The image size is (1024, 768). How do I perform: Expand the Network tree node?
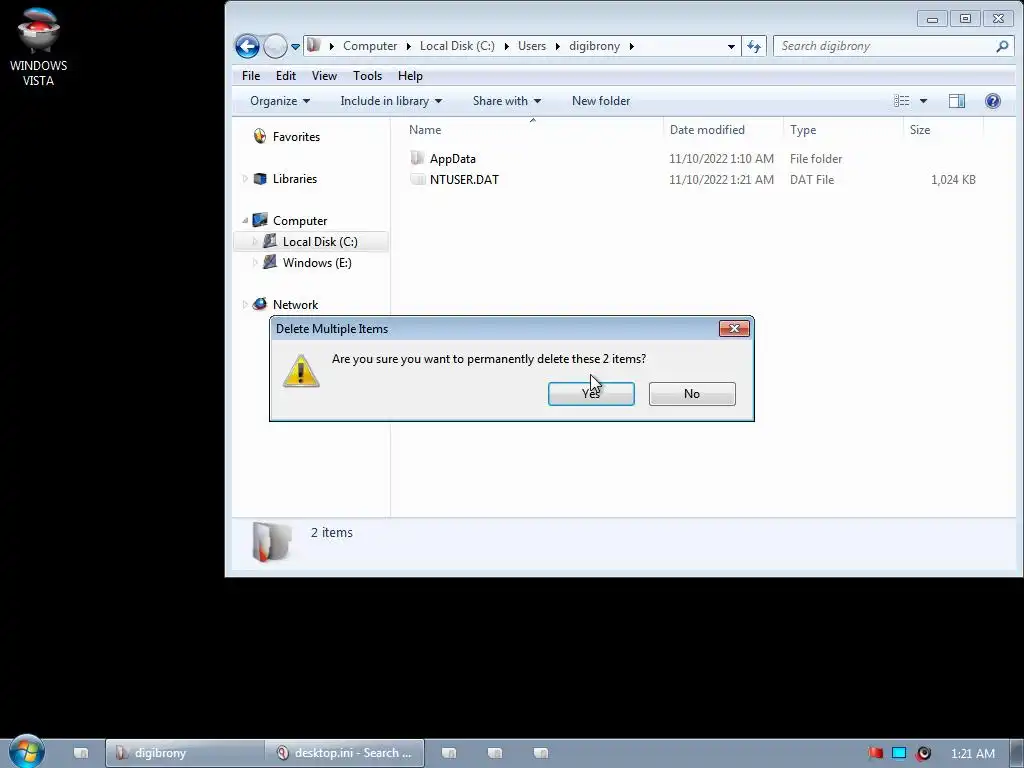pos(245,304)
